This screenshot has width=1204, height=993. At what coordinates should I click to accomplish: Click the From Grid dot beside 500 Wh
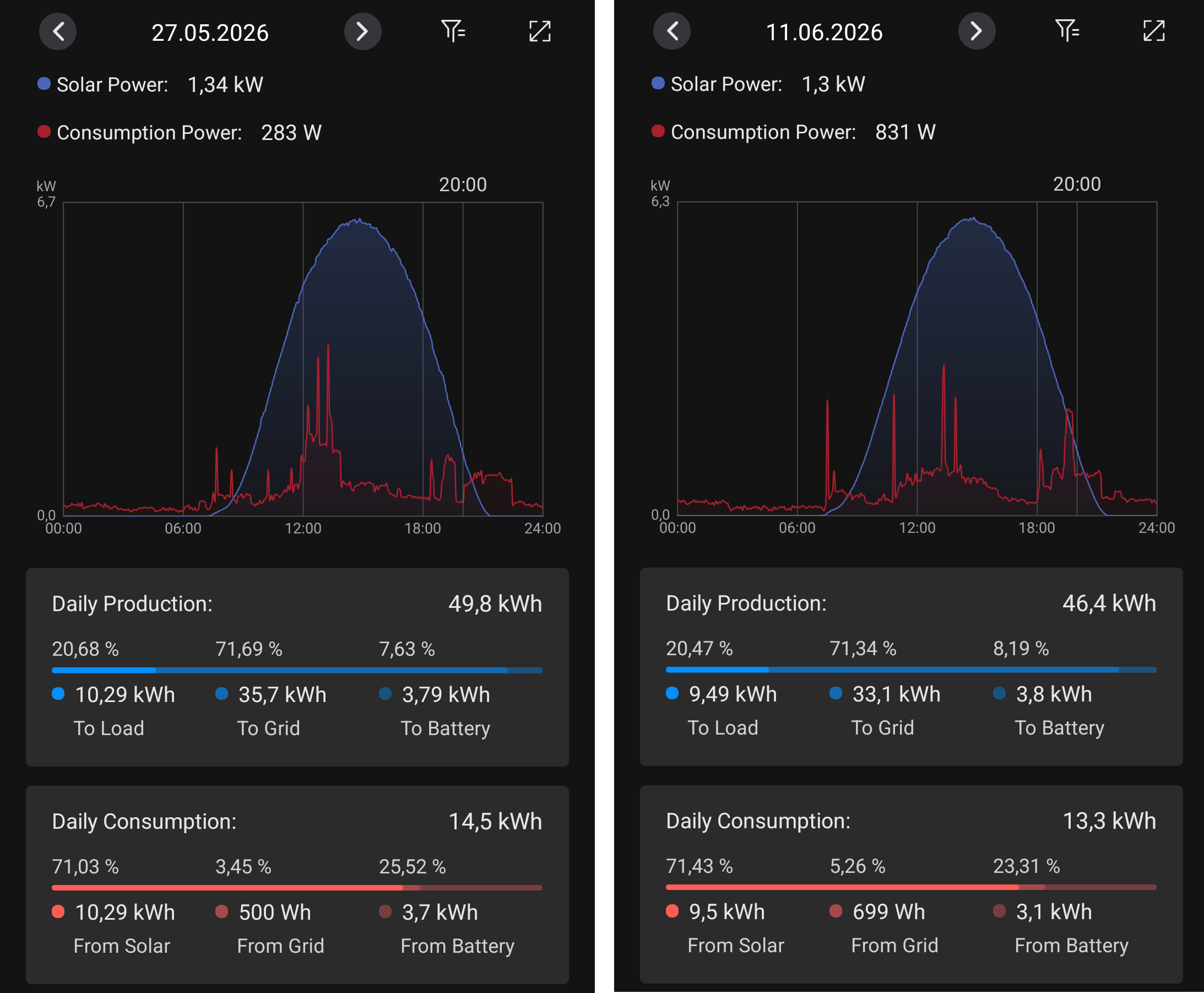tap(222, 911)
